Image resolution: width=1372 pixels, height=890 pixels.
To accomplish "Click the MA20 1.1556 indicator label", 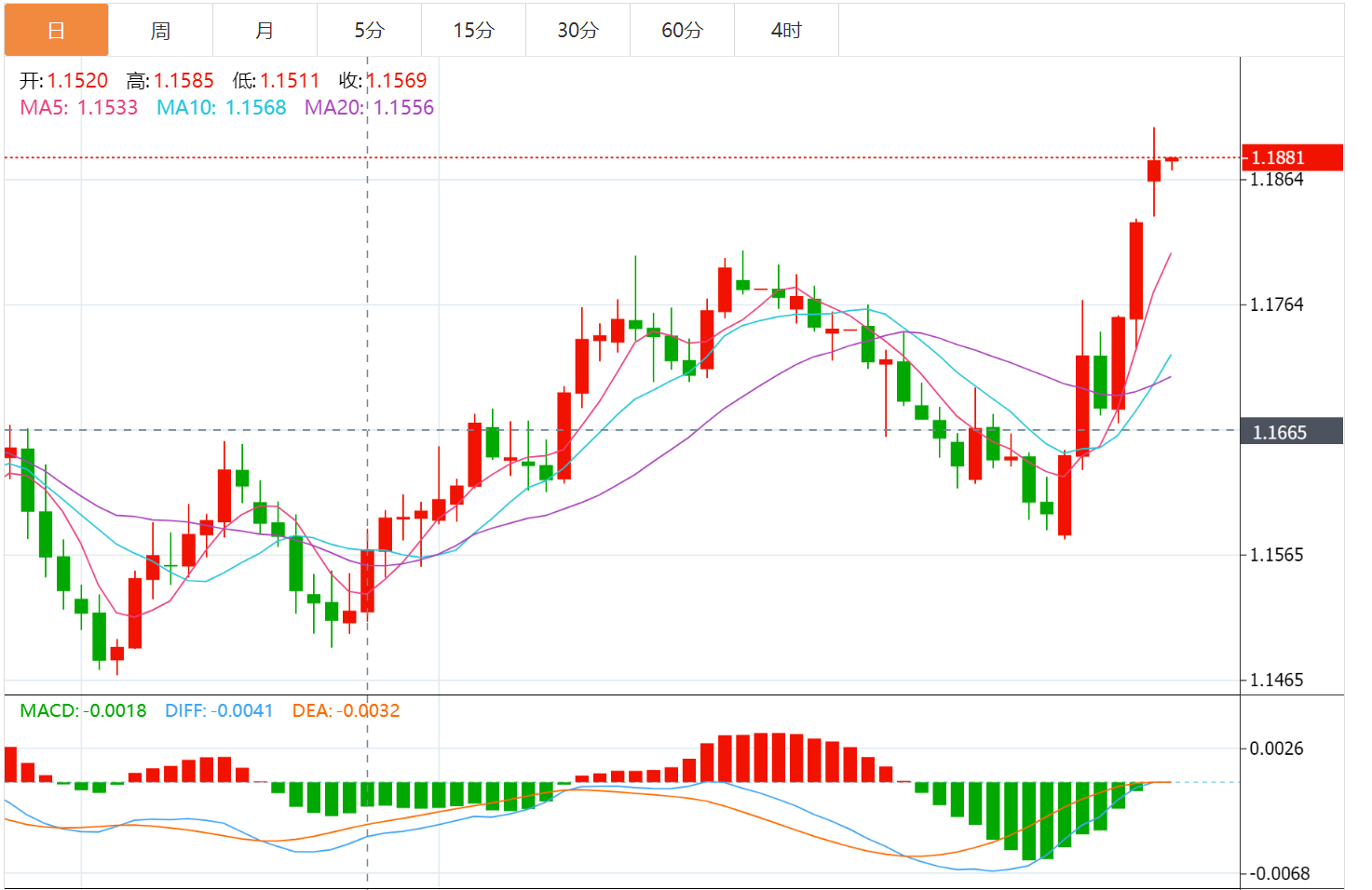I will point(370,108).
